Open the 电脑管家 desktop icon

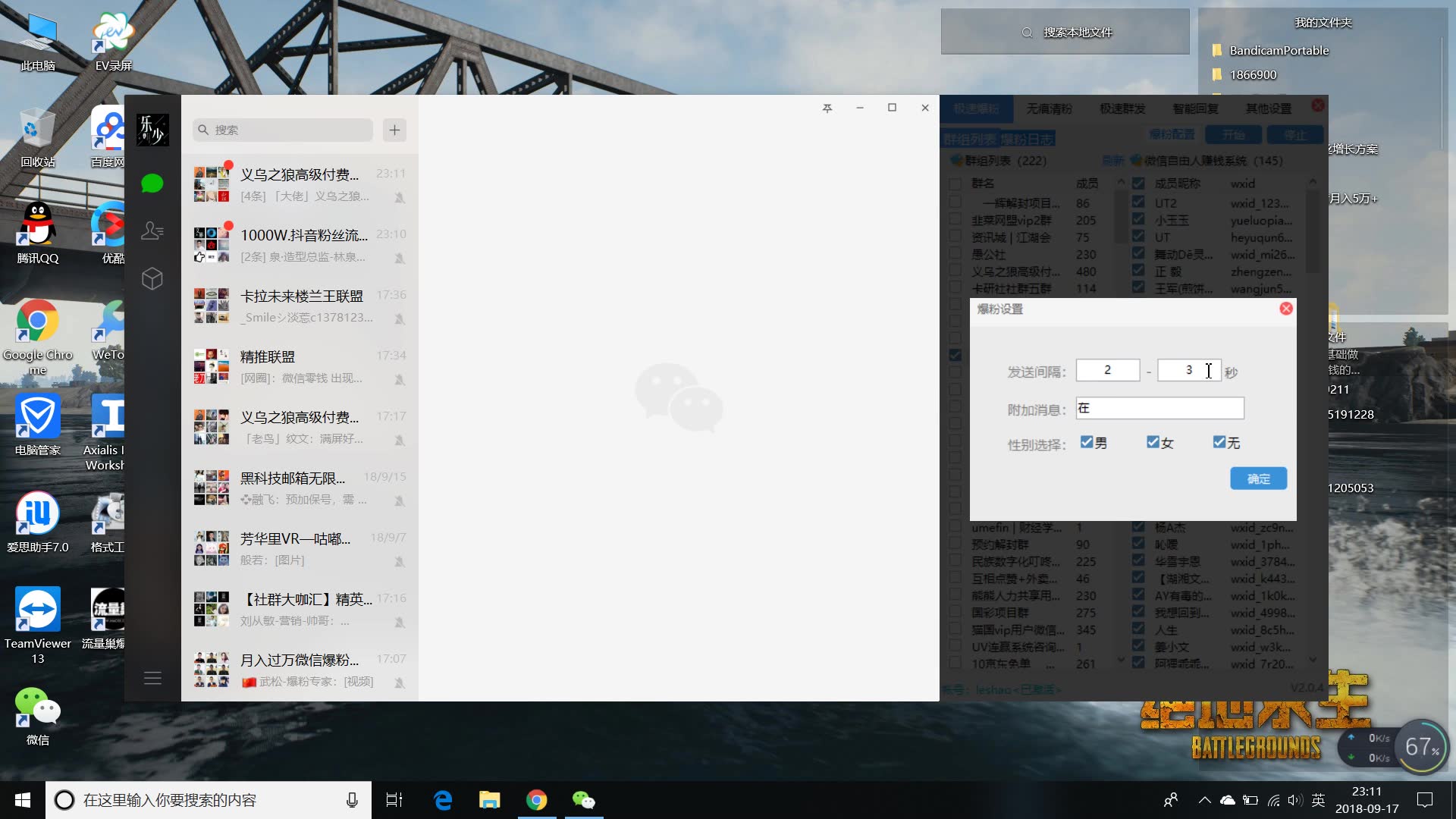pos(38,425)
